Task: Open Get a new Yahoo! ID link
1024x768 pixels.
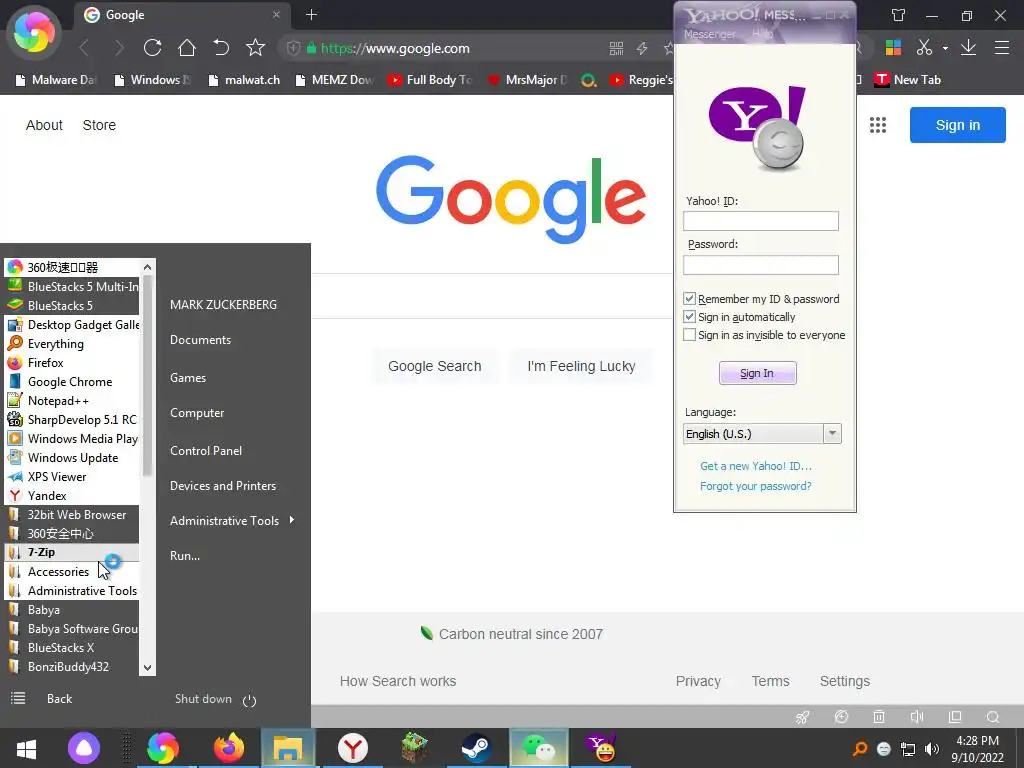Action: tap(756, 466)
